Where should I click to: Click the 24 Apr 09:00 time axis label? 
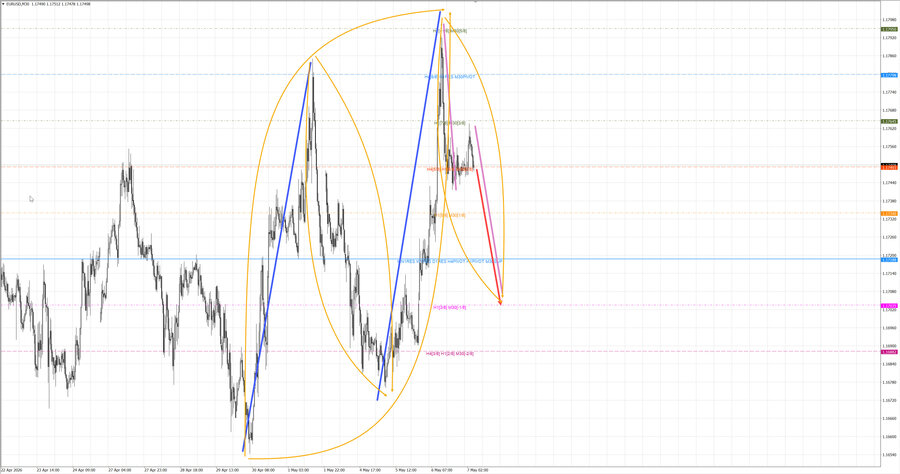tap(84, 470)
